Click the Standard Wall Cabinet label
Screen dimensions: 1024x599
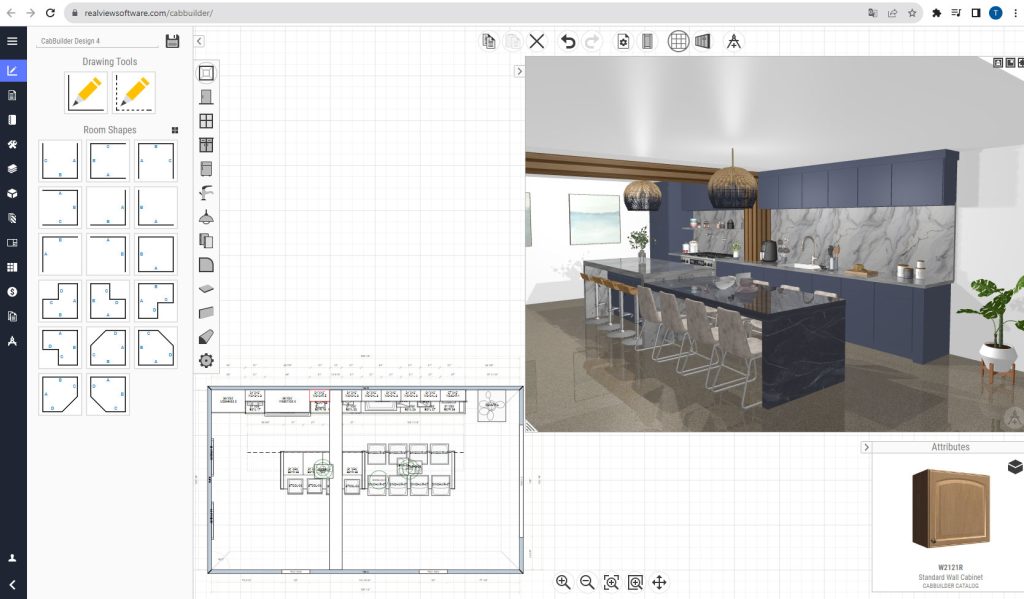point(950,577)
